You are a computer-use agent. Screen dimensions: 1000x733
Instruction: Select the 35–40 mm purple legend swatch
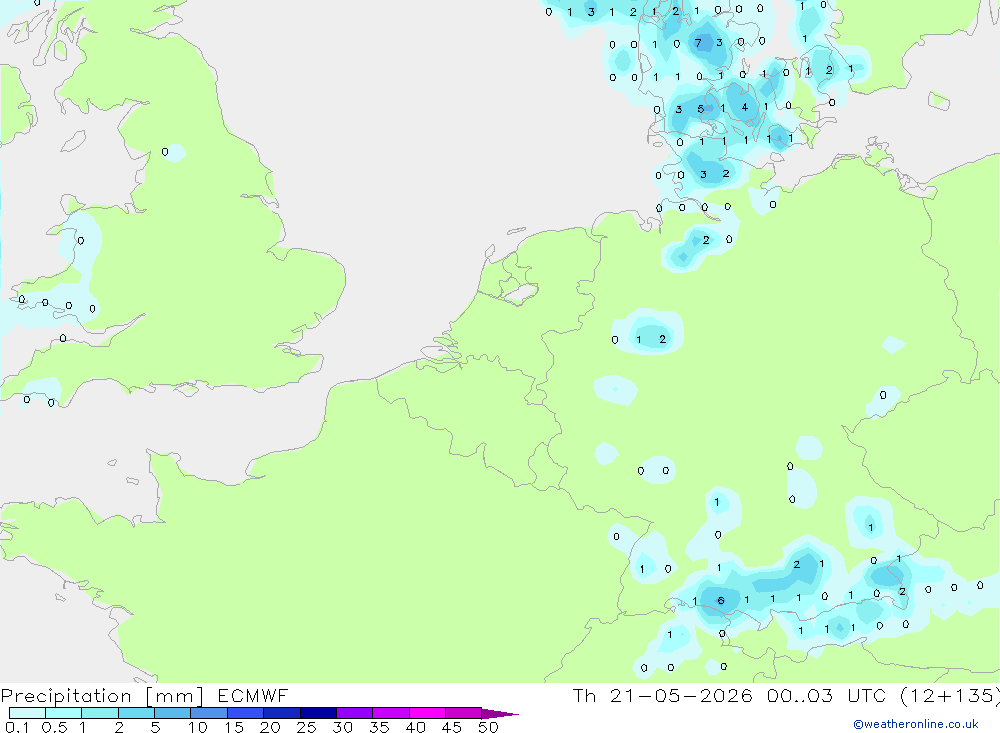(391, 713)
